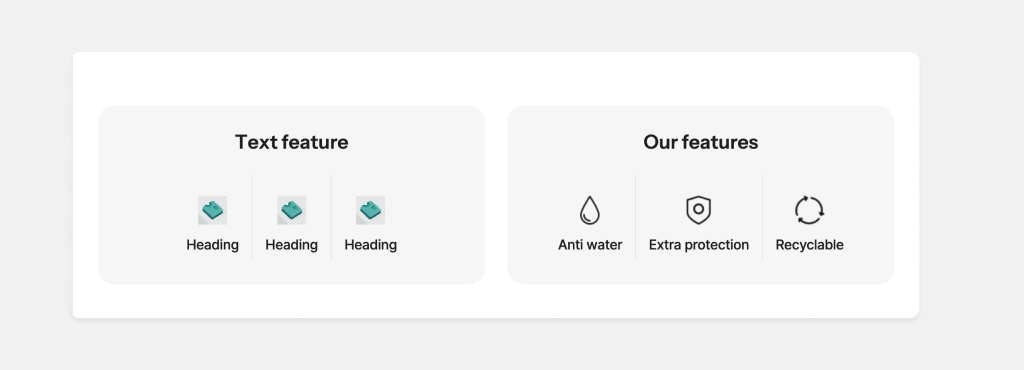The image size is (1024, 370).
Task: Click the Anti water label
Action: tap(590, 245)
